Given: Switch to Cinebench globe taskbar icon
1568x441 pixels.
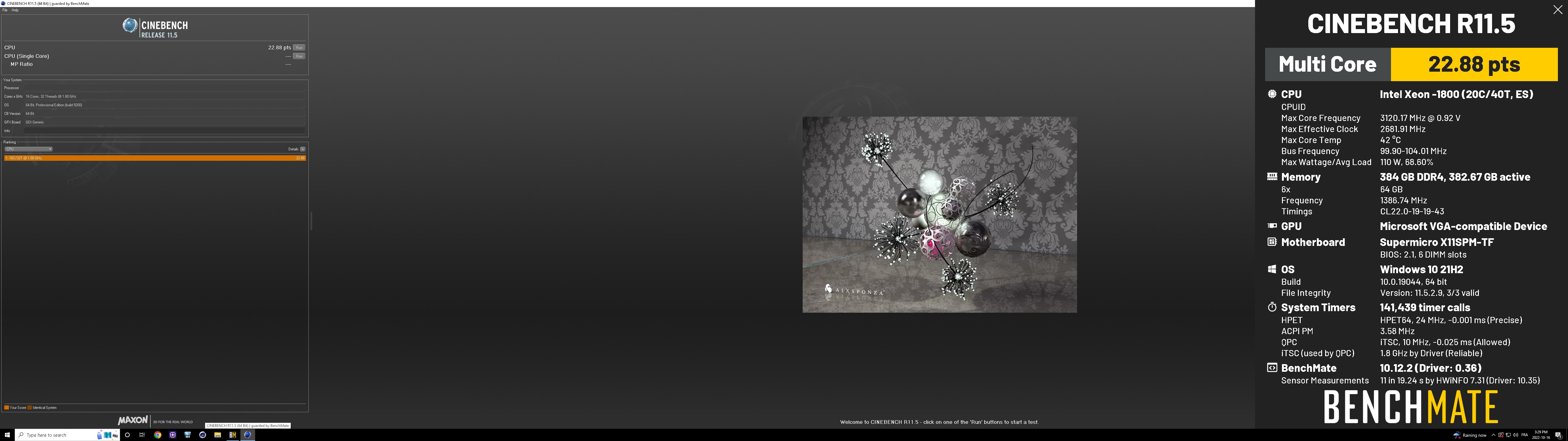Looking at the screenshot, I should pos(247,435).
